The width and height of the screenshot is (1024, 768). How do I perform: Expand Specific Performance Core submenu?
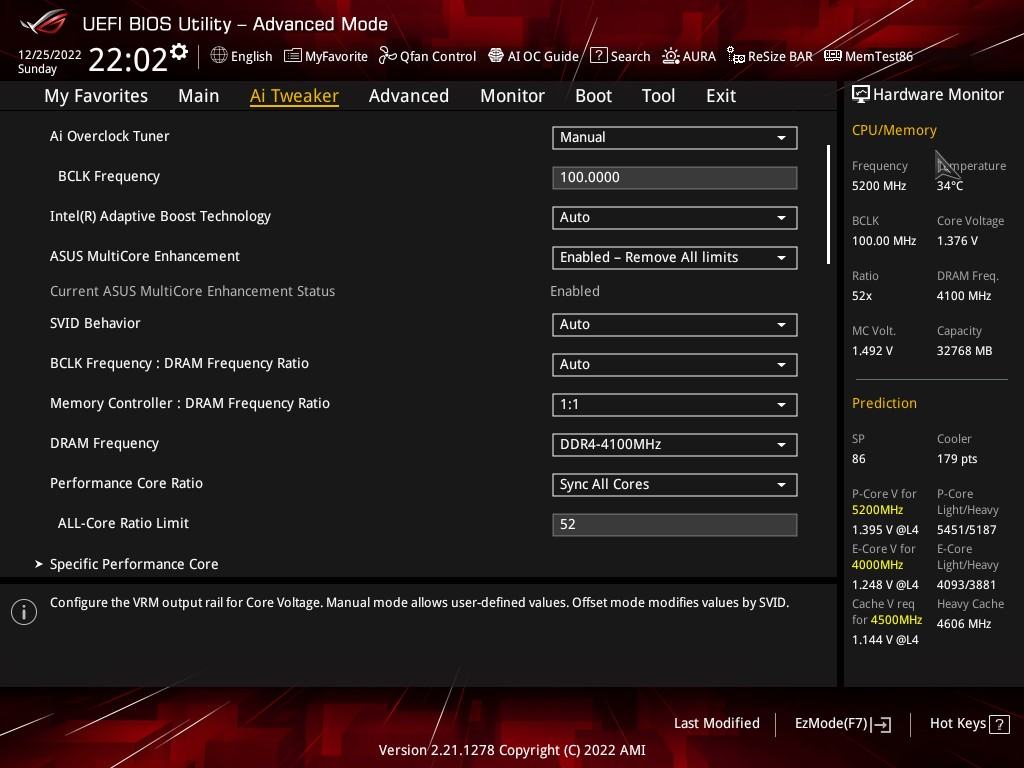(x=134, y=564)
